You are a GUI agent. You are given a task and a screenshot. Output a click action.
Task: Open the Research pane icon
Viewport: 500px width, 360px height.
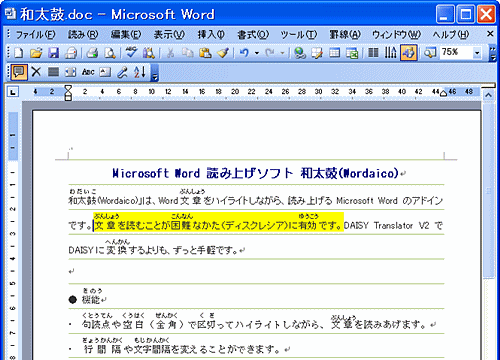[x=148, y=53]
